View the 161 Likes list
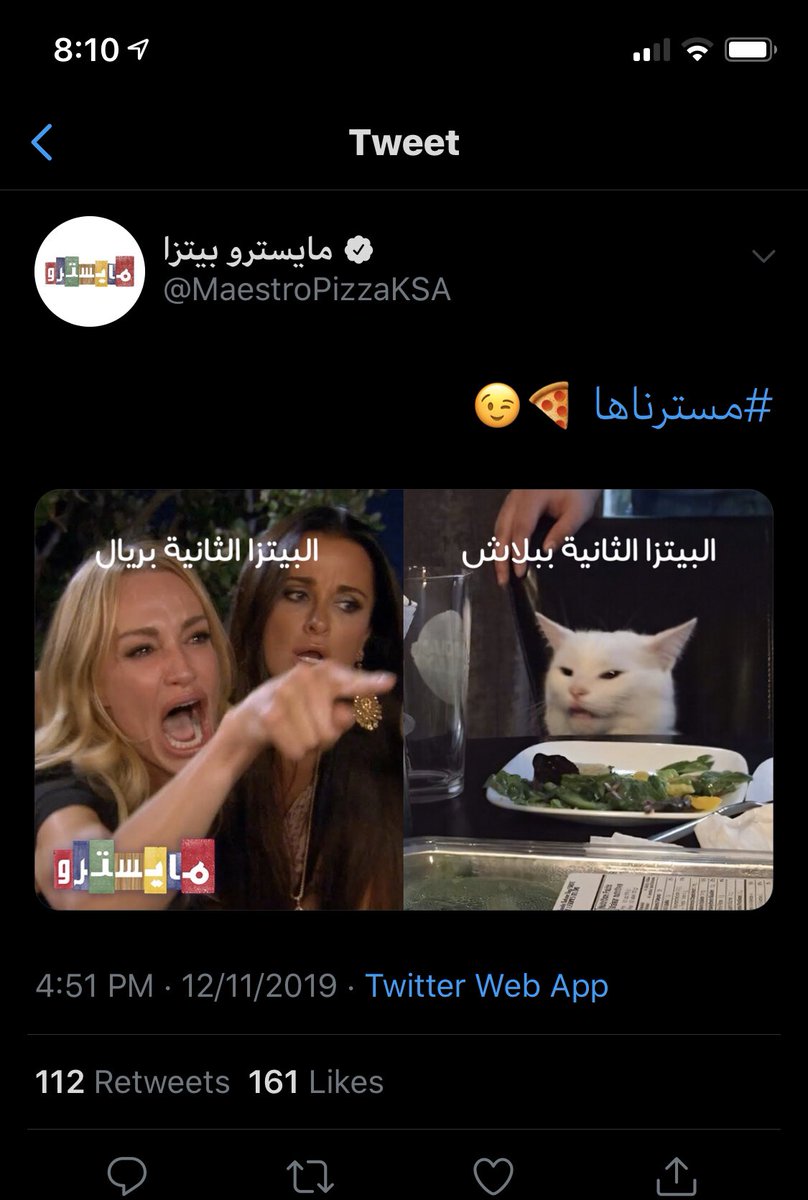 point(316,1082)
